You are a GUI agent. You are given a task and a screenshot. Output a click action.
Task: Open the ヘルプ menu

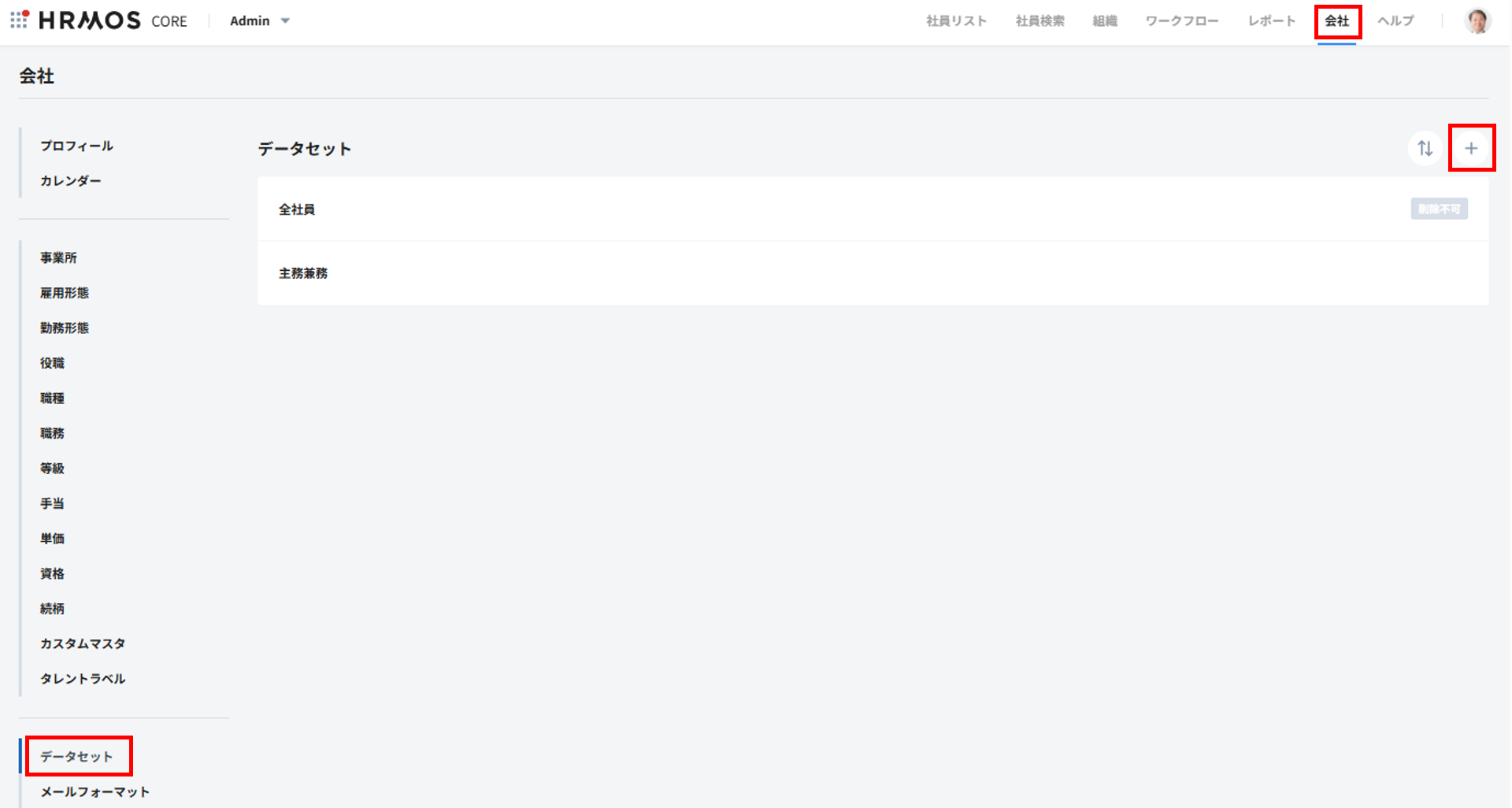(x=1395, y=21)
